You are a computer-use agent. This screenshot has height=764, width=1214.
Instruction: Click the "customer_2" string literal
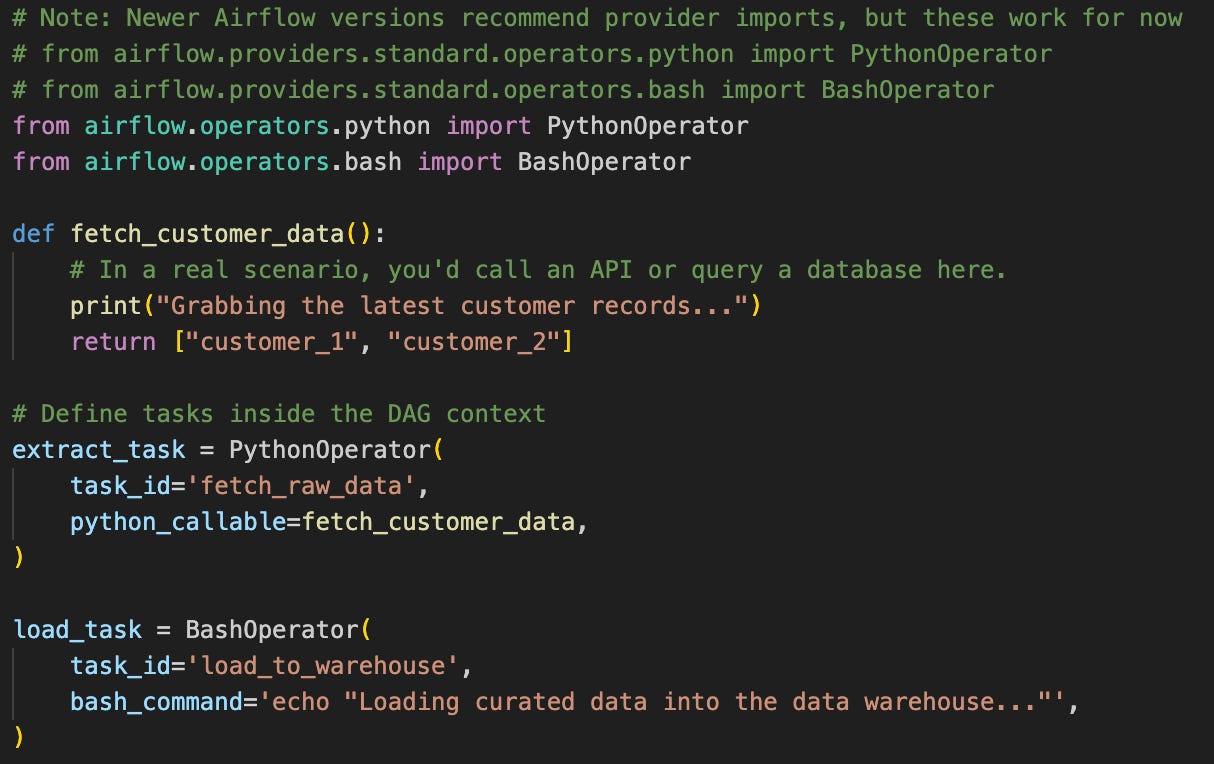(x=475, y=342)
